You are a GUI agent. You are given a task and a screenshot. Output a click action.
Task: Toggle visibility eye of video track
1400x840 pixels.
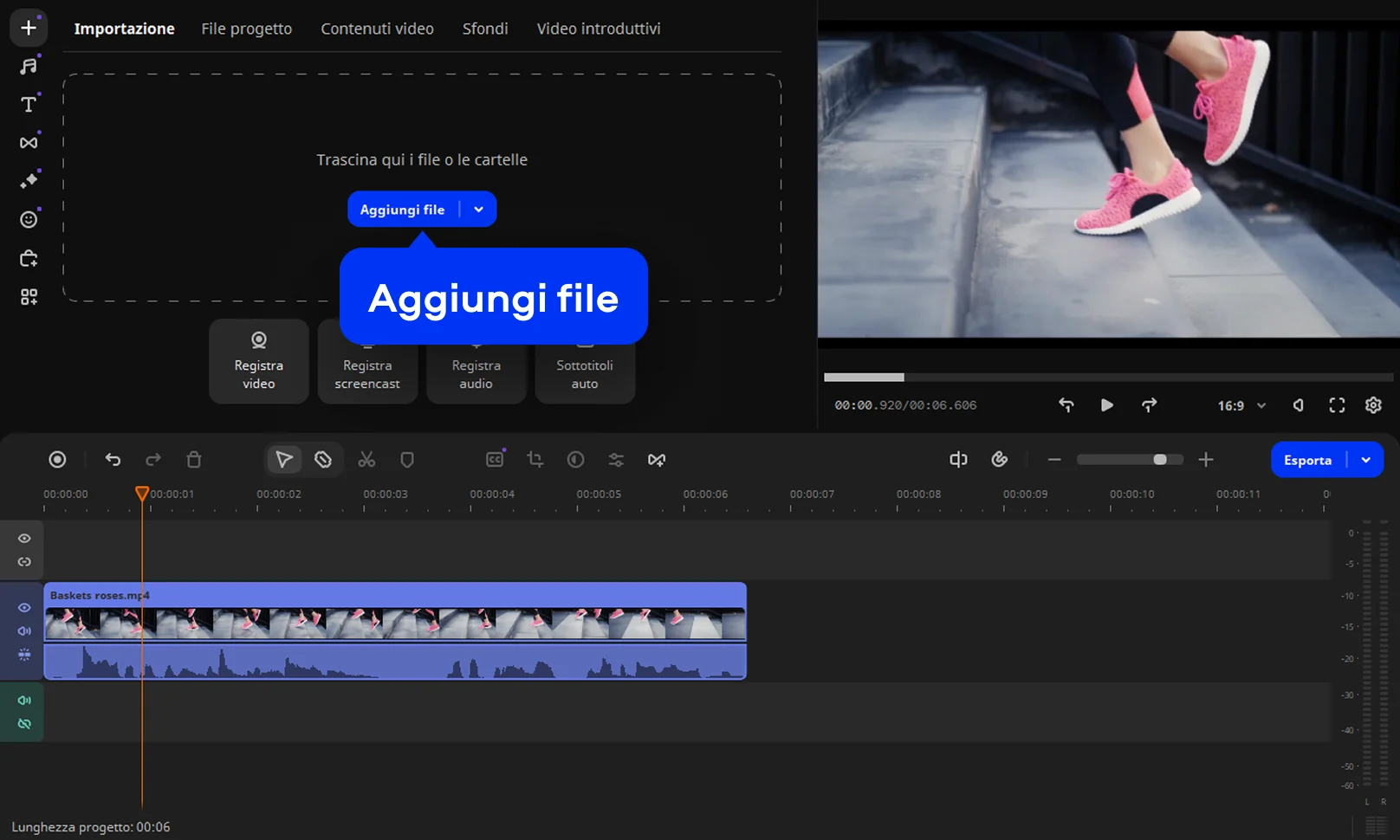[x=24, y=608]
